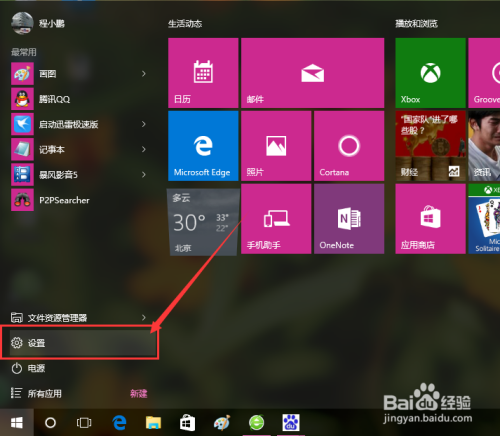Open the 邮件 mail tile
This screenshot has width=500, height=436.
(x=313, y=73)
